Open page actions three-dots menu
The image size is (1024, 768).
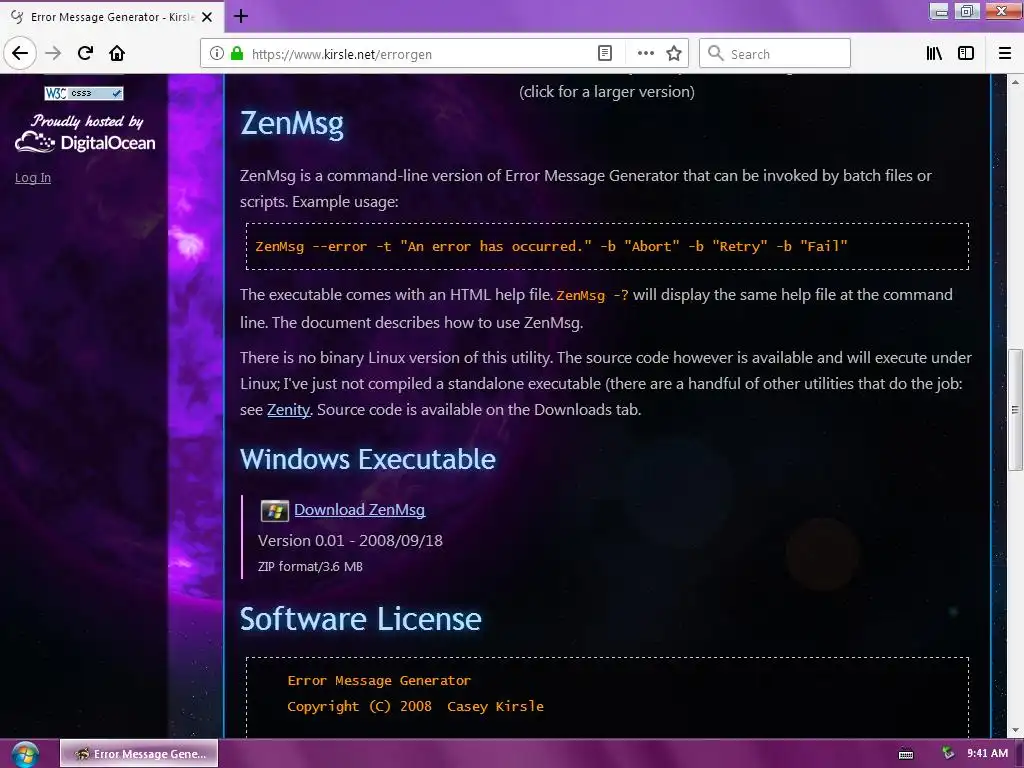click(x=645, y=54)
